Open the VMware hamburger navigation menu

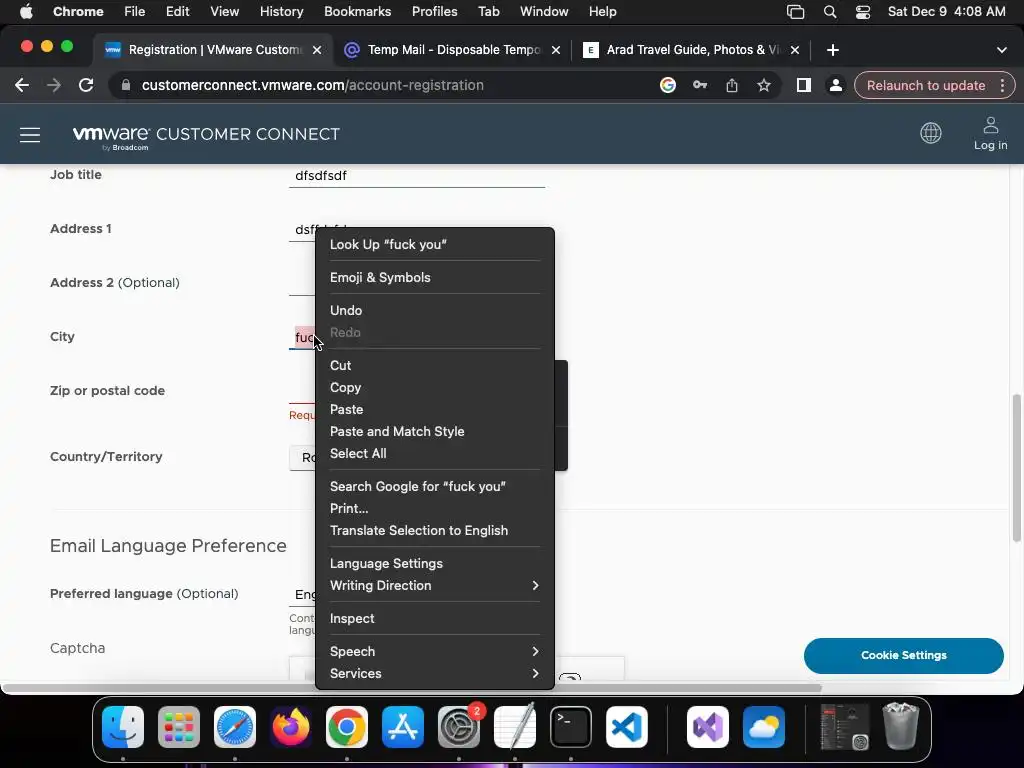pos(30,135)
